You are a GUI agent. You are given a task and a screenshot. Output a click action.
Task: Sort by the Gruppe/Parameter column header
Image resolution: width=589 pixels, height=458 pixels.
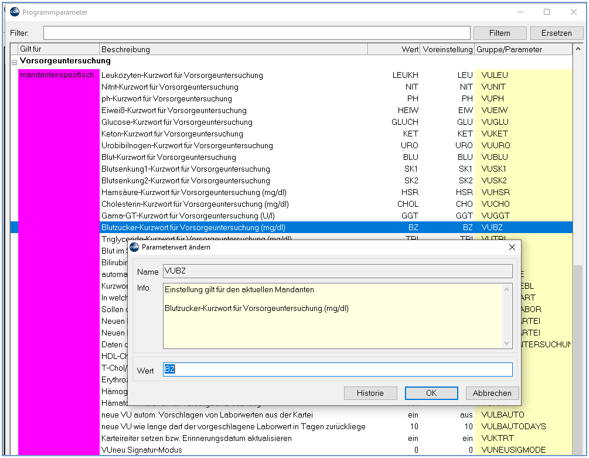[x=523, y=49]
